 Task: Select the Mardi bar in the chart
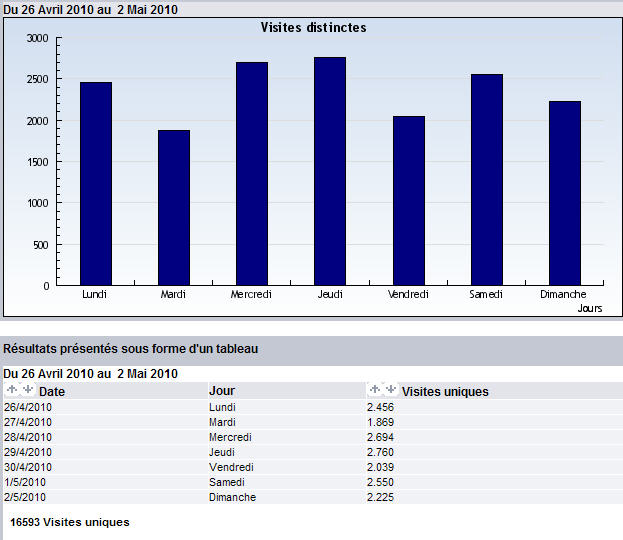coord(173,208)
